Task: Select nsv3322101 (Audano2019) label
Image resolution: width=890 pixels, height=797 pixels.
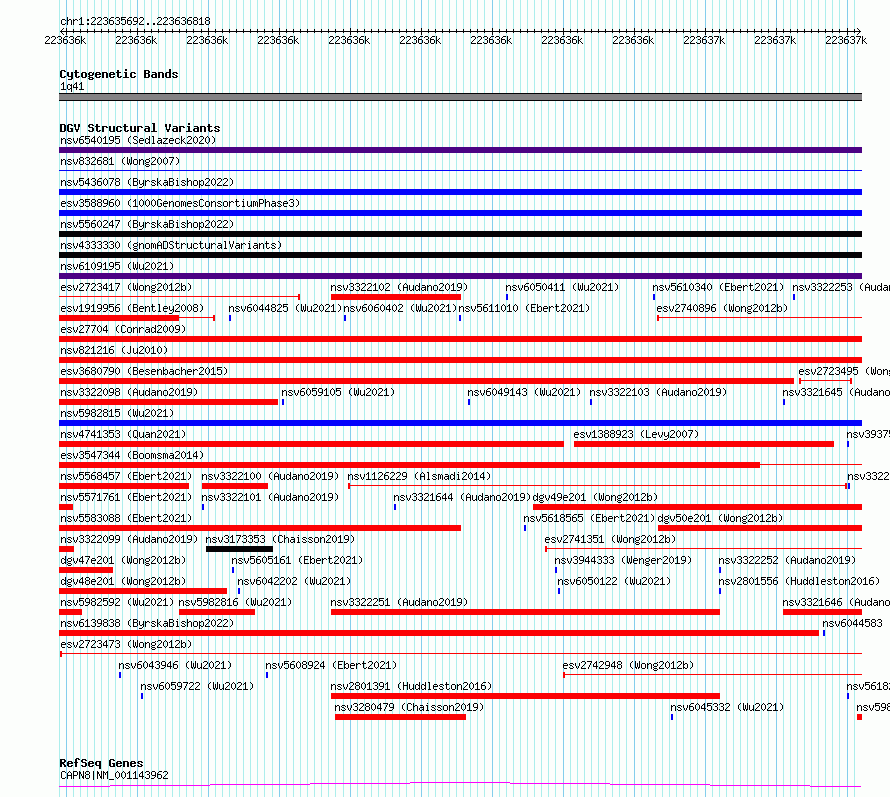Action: point(270,497)
